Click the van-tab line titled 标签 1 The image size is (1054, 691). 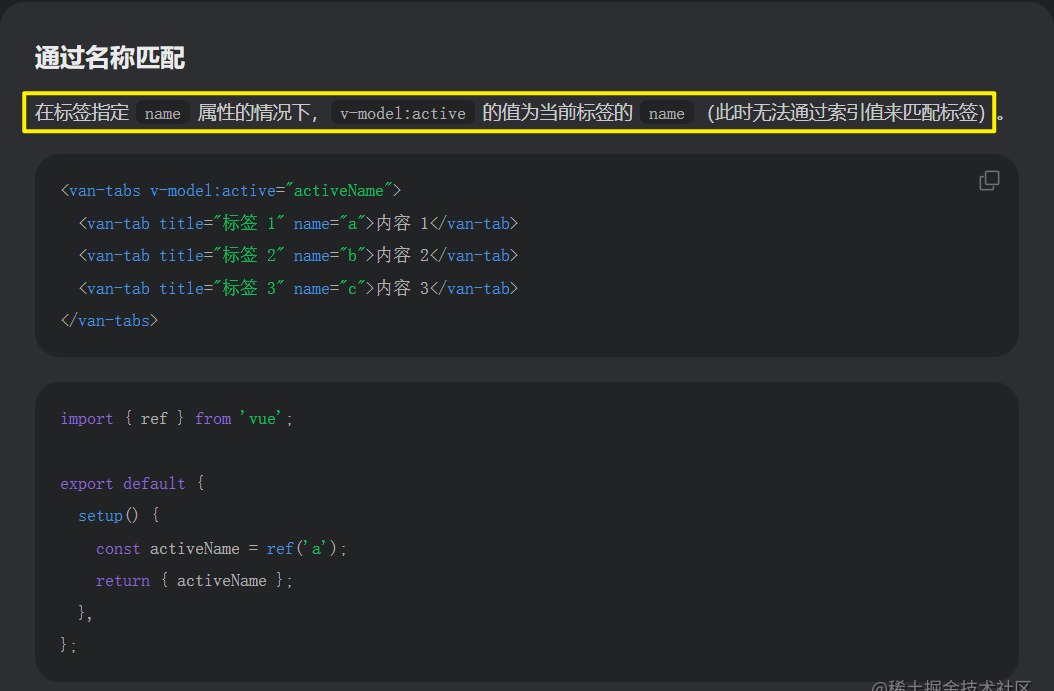click(x=298, y=223)
